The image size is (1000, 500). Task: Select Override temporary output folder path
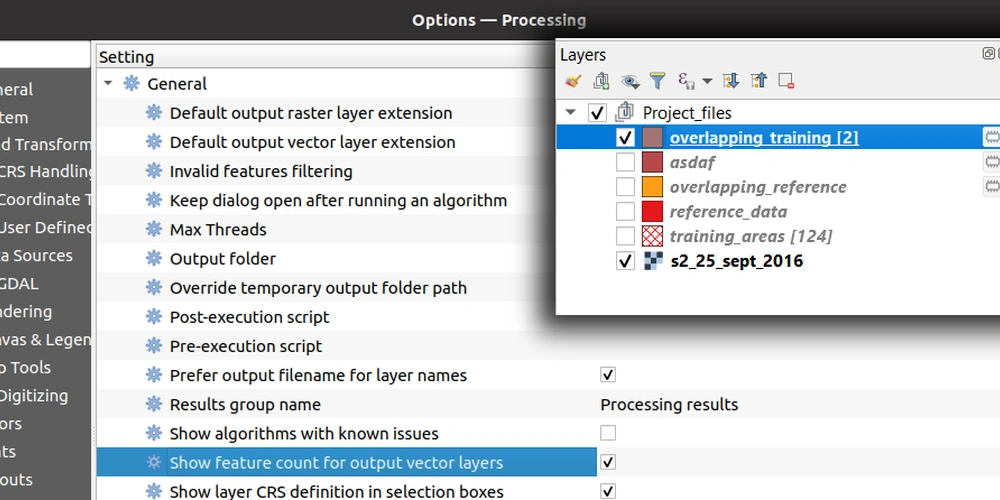(318, 288)
